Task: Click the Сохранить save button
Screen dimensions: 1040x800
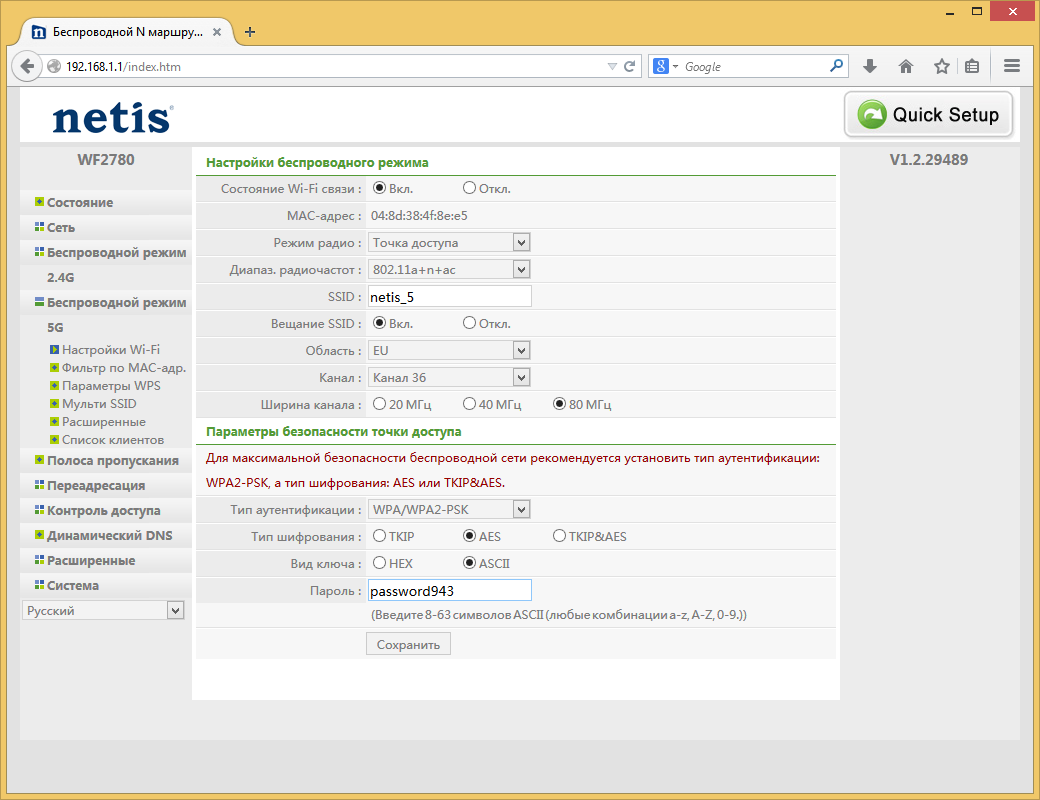Action: (x=409, y=644)
